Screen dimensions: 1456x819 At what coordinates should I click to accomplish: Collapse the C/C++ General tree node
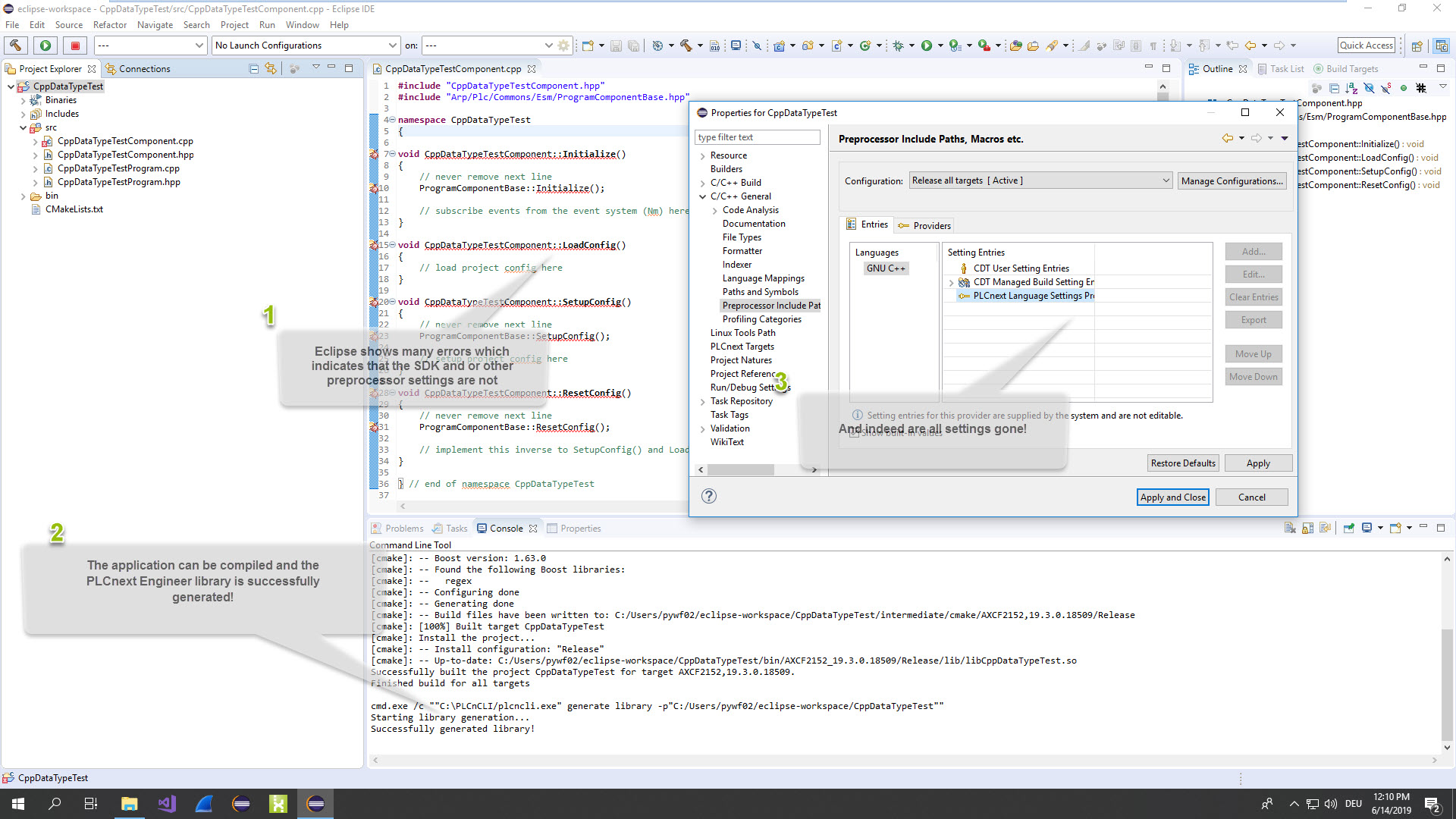(x=702, y=196)
